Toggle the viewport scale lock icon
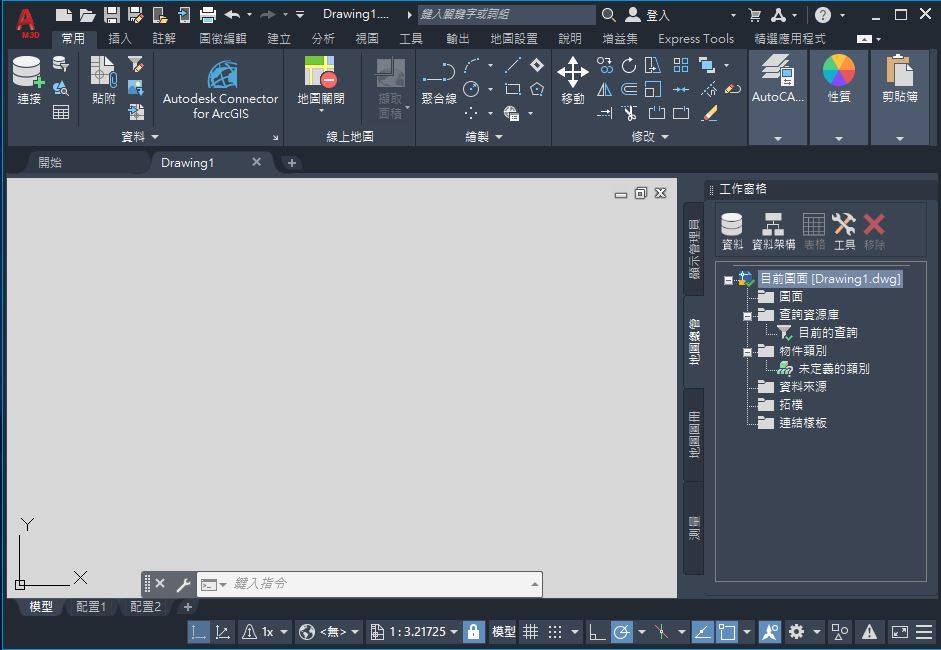941x650 pixels. pos(474,632)
